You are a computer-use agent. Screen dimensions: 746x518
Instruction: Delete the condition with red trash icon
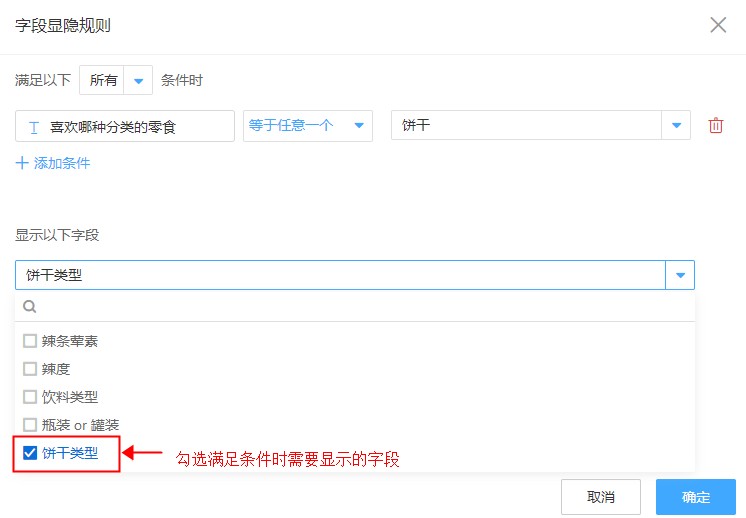[x=715, y=125]
